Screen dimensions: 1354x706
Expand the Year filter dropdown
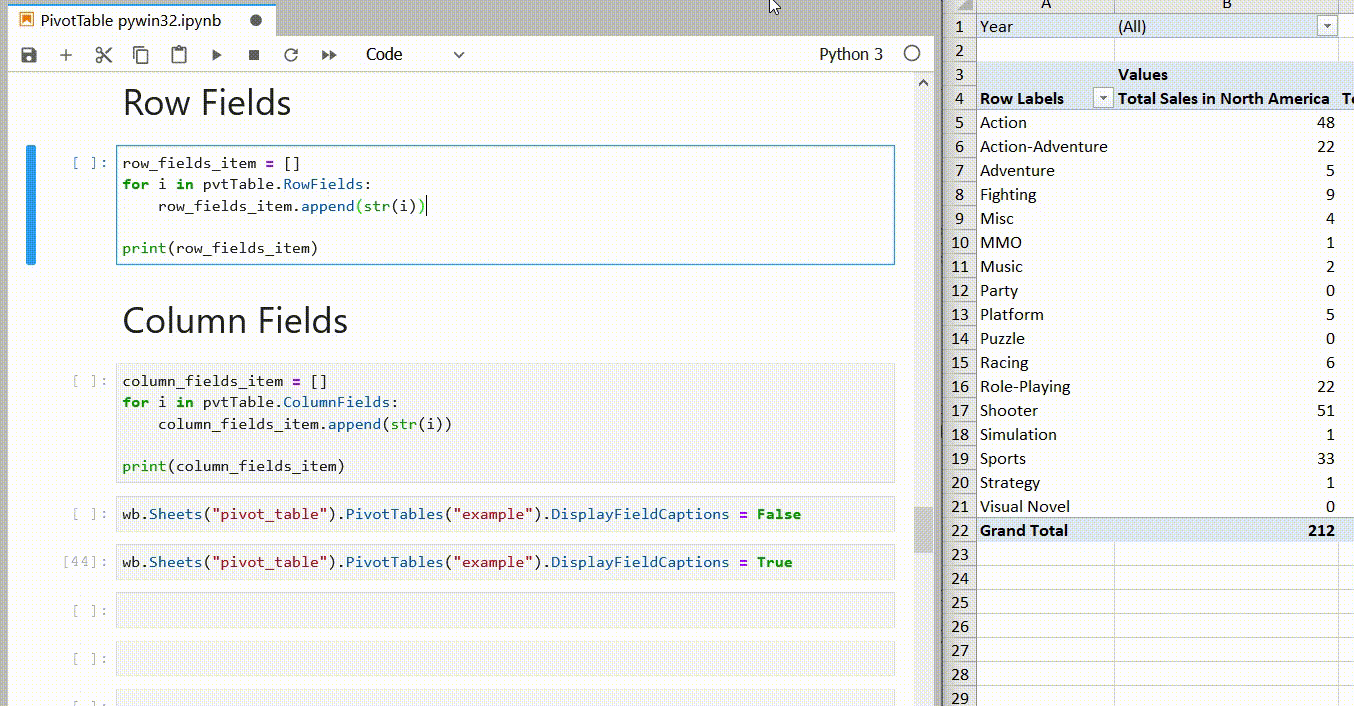coord(1327,27)
